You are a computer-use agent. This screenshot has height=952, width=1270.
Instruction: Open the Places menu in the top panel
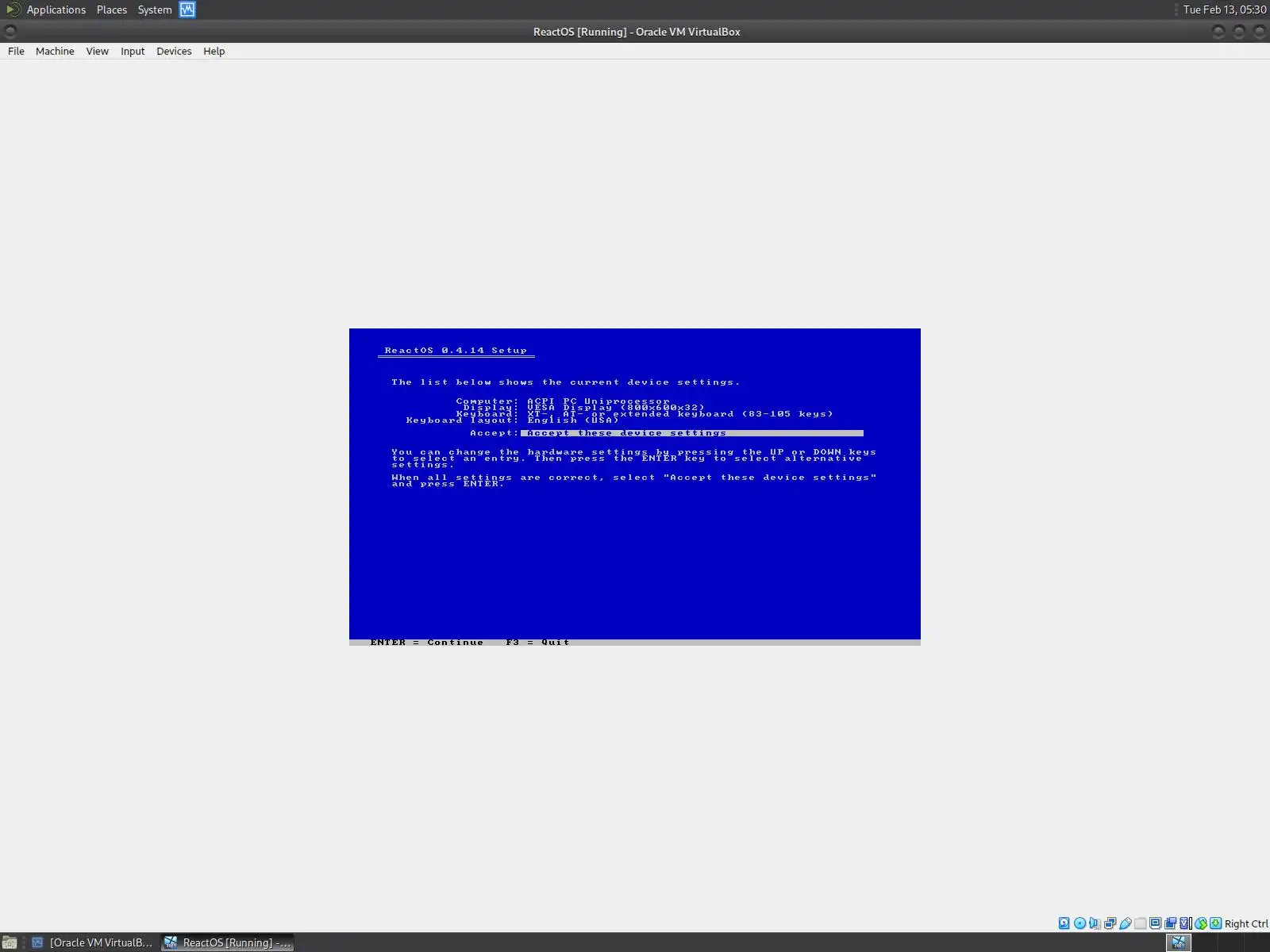[112, 10]
